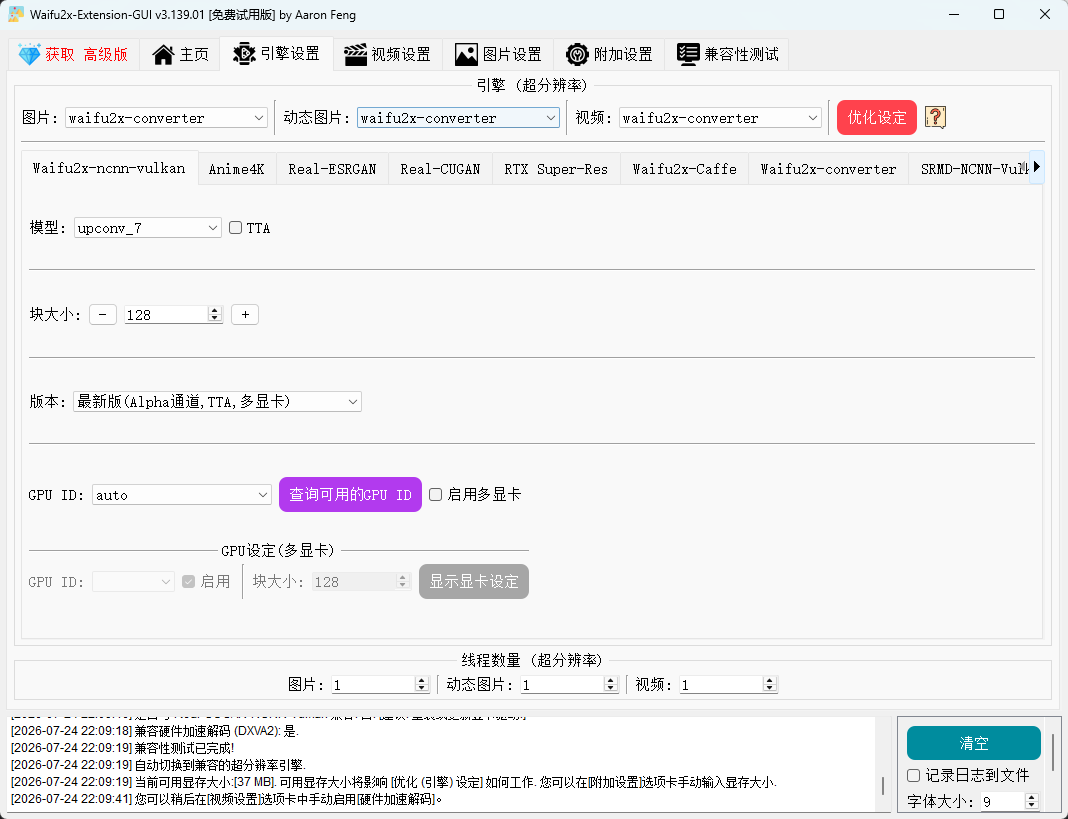Click the multi-GPU 块大小 128 spinner
The height and width of the screenshot is (819, 1068).
(x=362, y=581)
